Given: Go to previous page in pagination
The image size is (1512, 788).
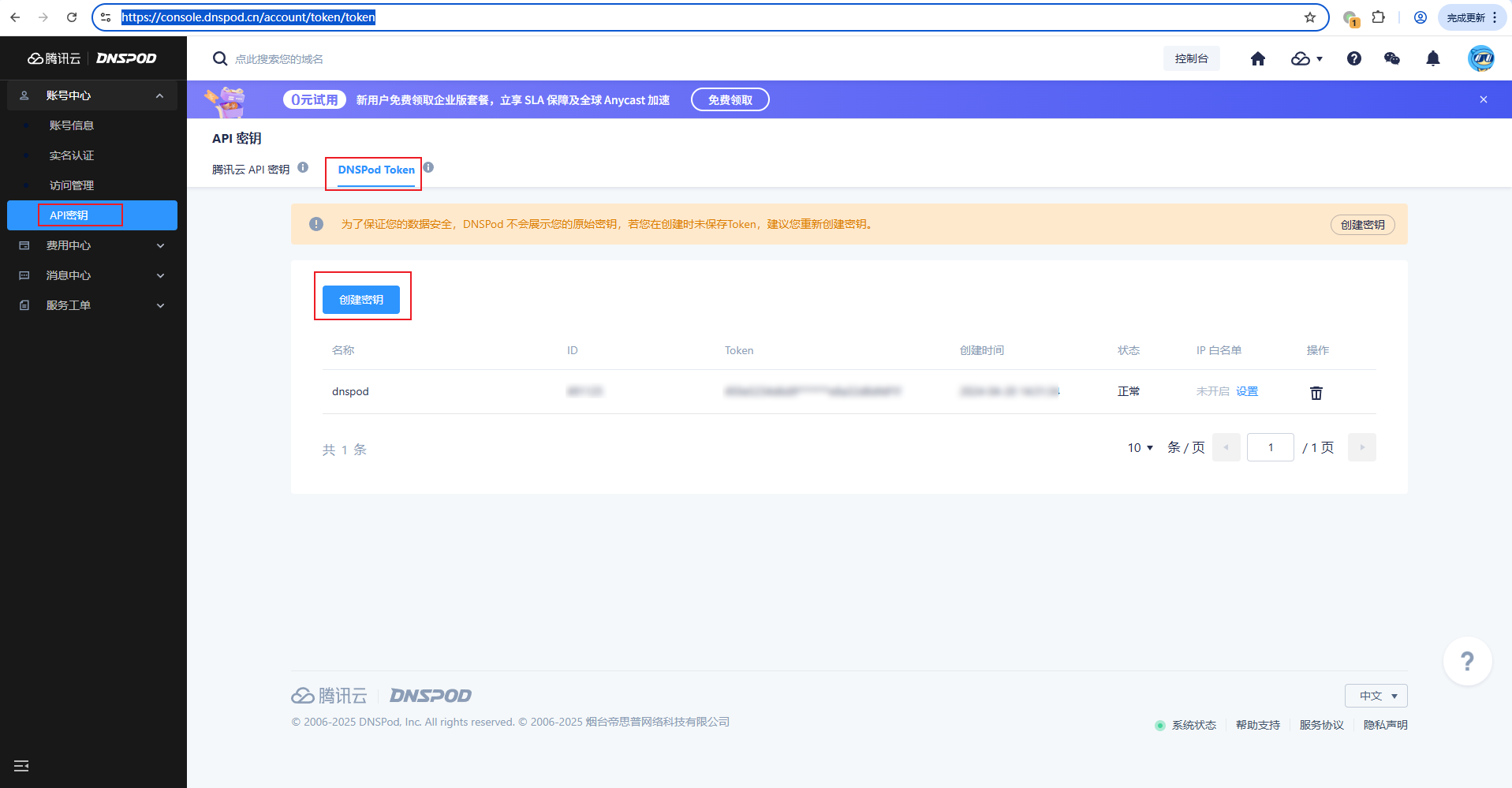Looking at the screenshot, I should coord(1226,447).
